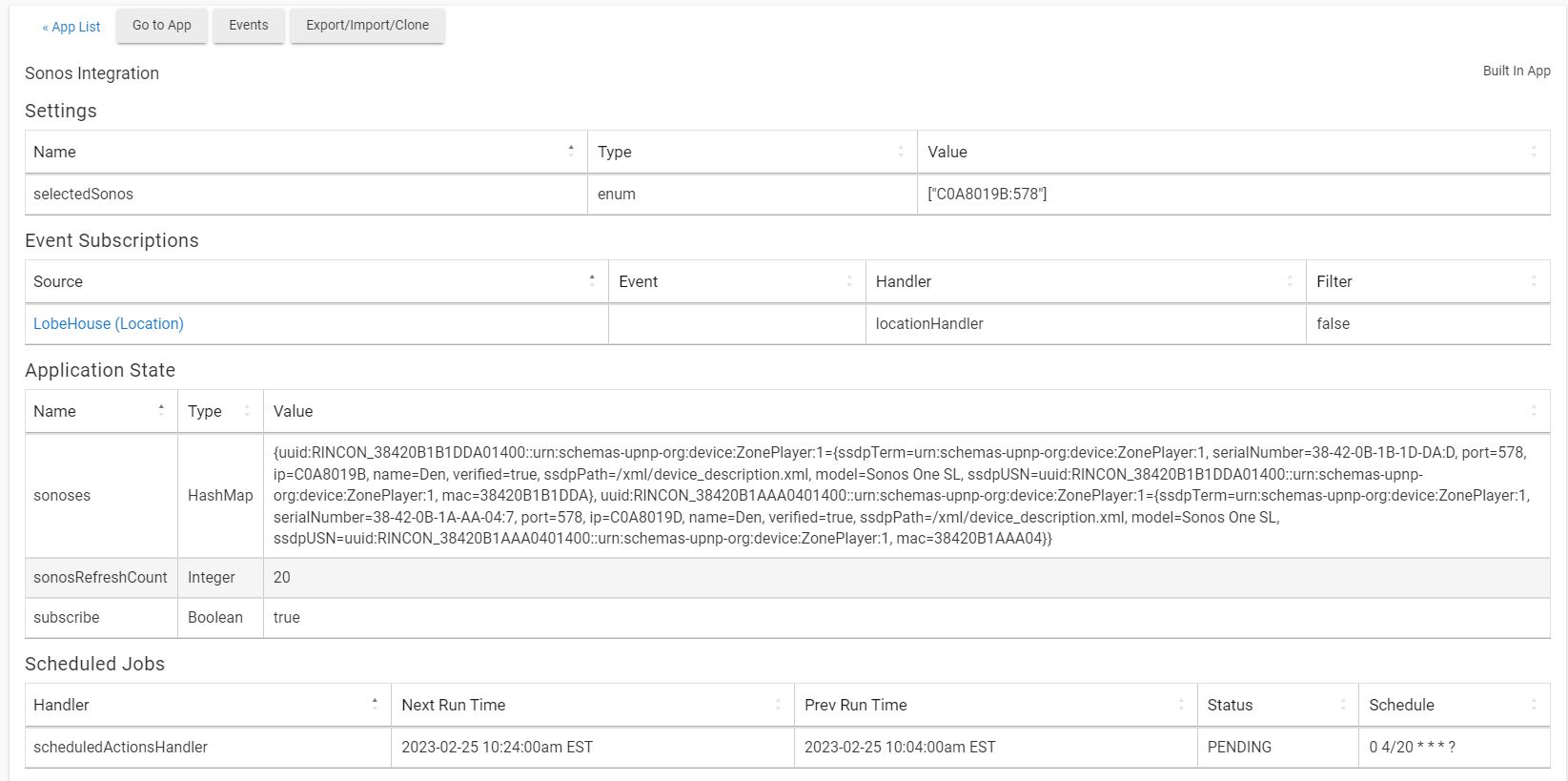Select the scheduledActionsHandler cell
1568x781 pixels.
click(x=208, y=747)
